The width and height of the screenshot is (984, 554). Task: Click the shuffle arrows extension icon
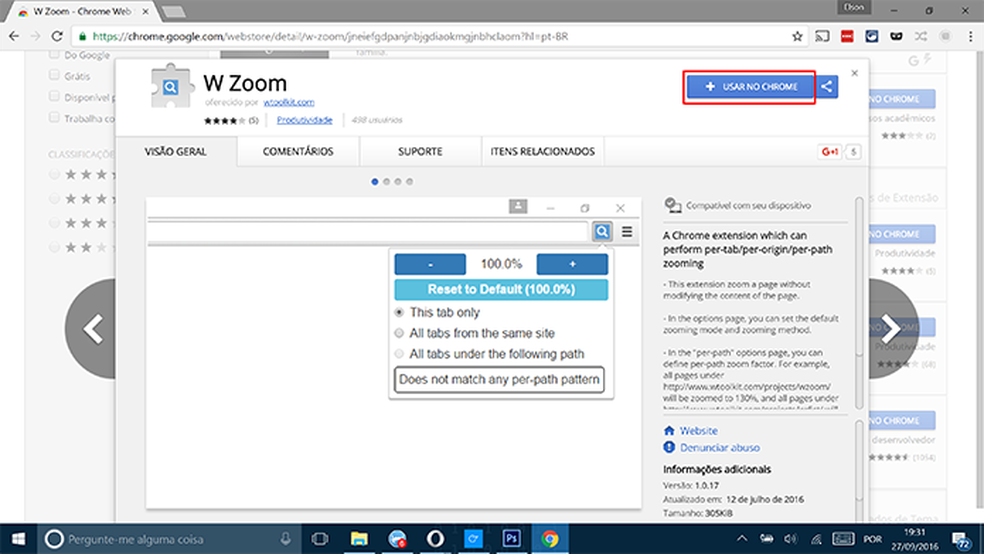[921, 36]
